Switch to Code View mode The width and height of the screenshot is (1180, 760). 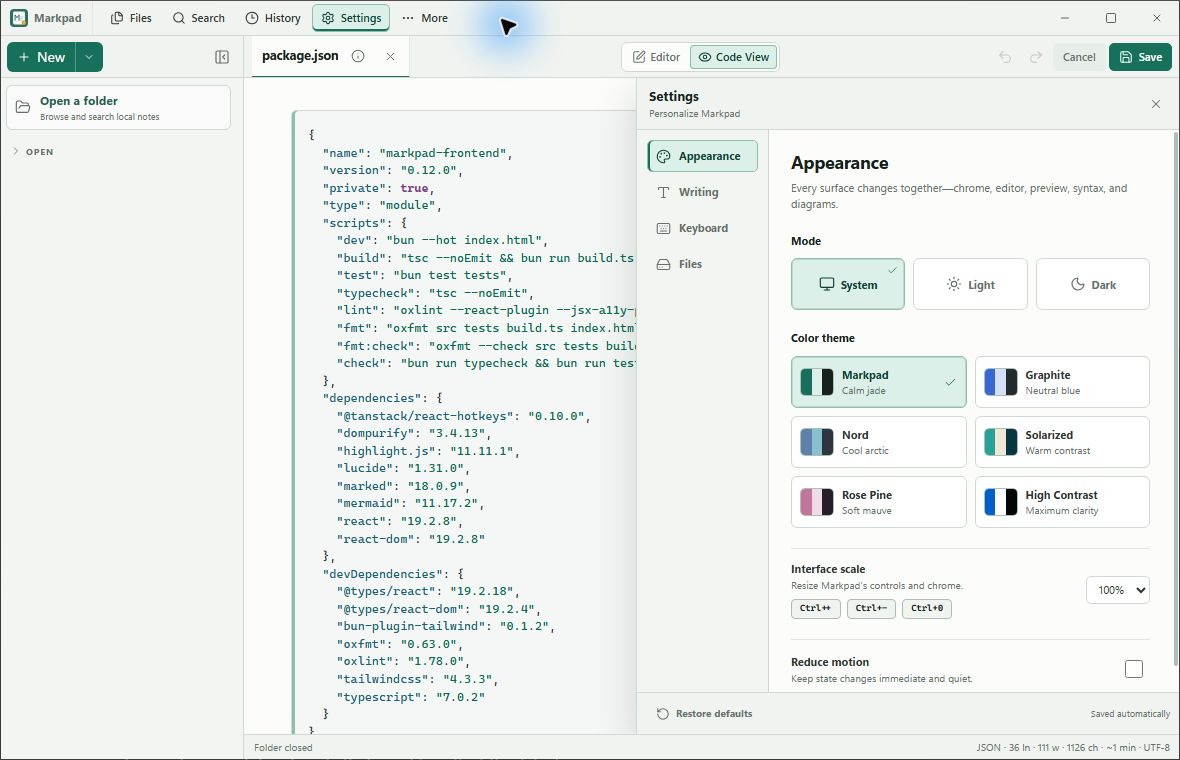[x=734, y=57]
